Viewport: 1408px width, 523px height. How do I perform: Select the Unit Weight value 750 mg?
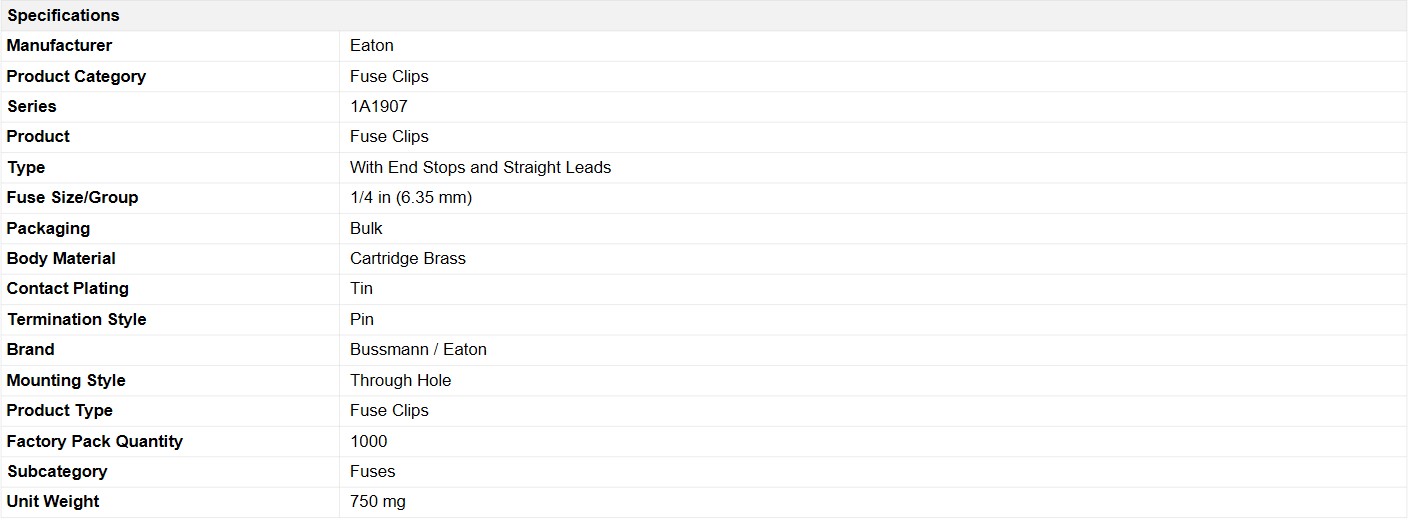pos(378,502)
